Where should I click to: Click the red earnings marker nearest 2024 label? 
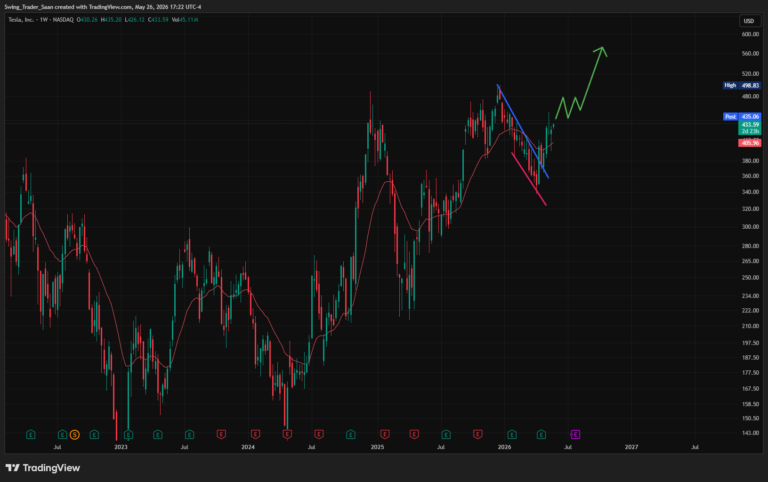[x=255, y=434]
